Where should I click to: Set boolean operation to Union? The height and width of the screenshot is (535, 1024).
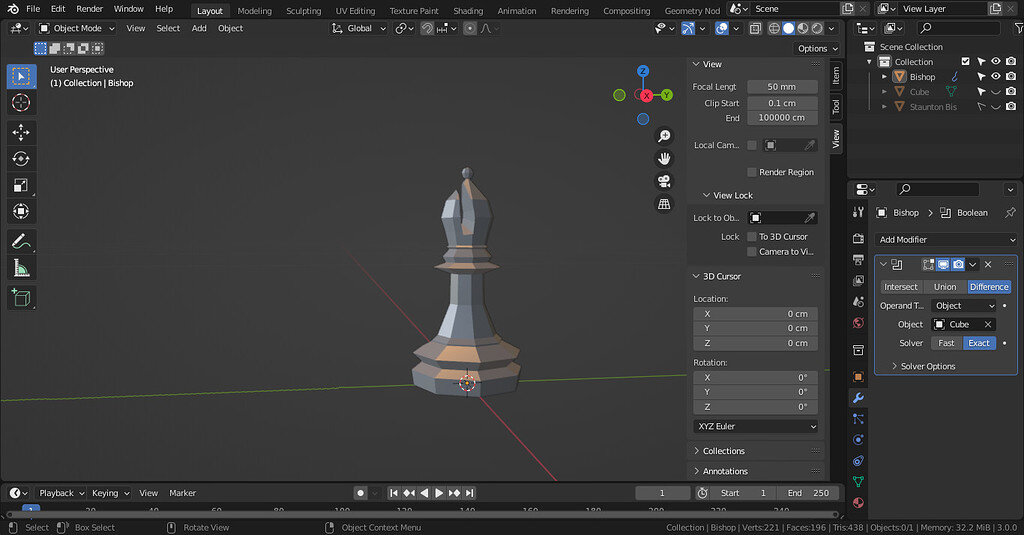[x=944, y=287]
